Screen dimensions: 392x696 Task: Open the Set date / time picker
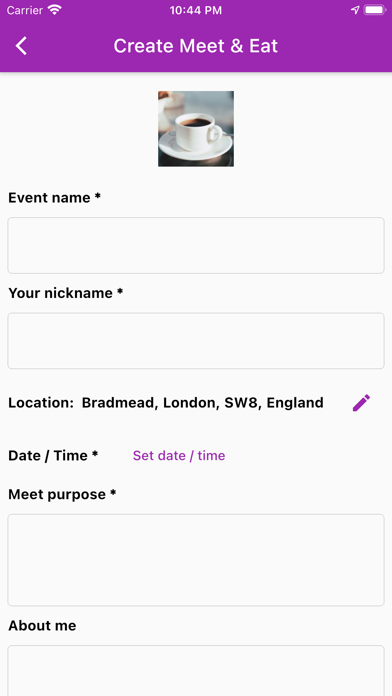tap(179, 455)
